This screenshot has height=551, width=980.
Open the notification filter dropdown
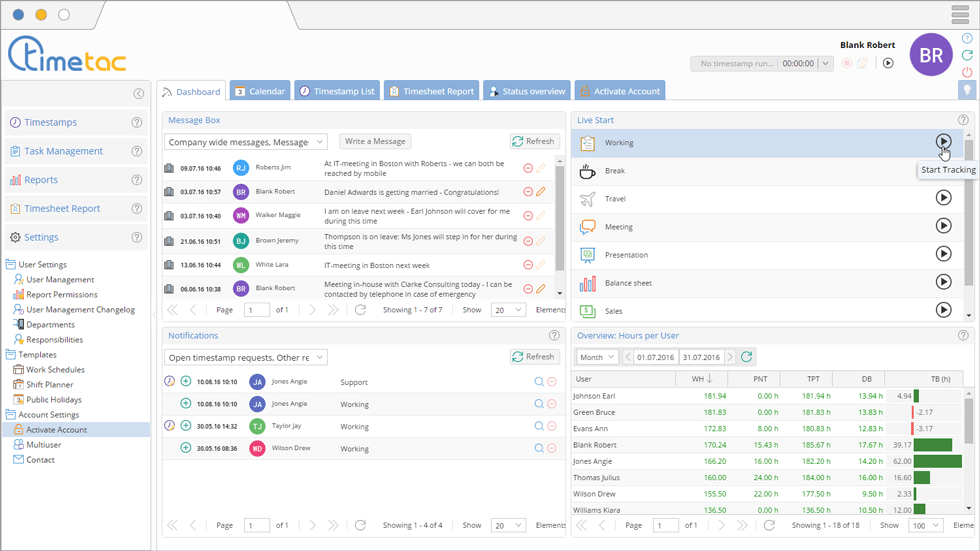tap(245, 357)
